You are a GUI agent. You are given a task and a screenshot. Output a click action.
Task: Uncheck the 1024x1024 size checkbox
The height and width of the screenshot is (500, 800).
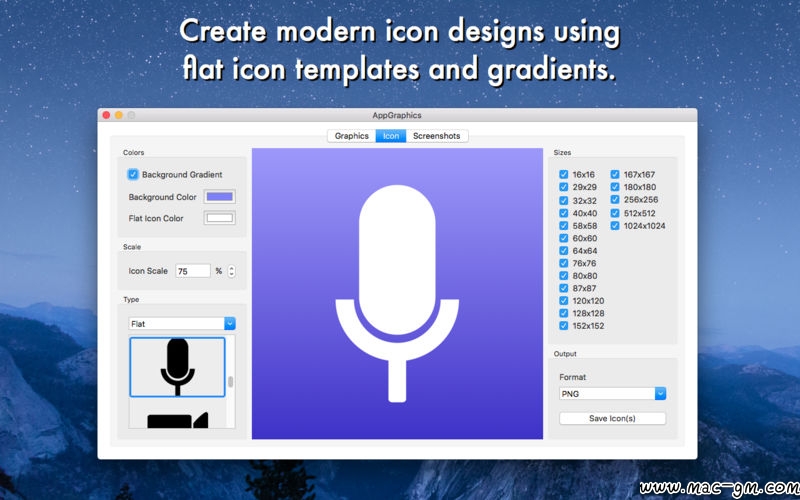point(615,226)
